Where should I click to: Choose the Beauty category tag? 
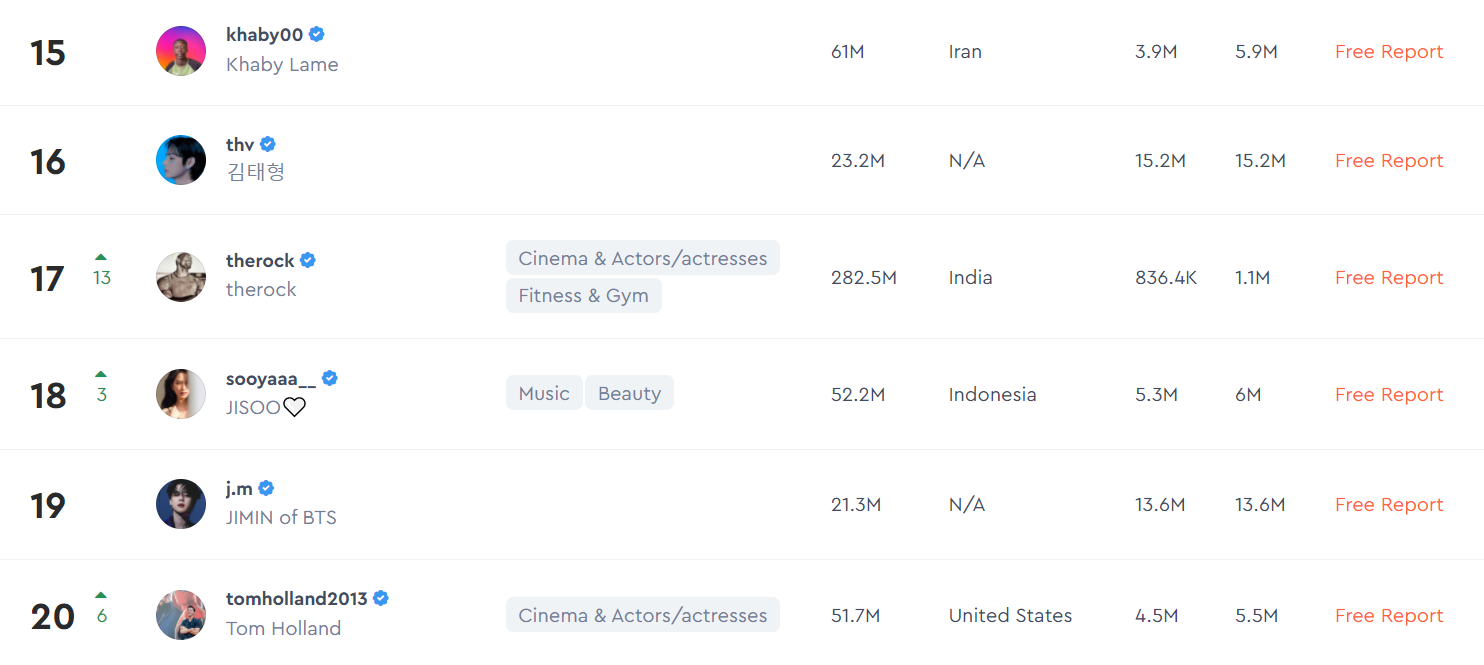[629, 393]
